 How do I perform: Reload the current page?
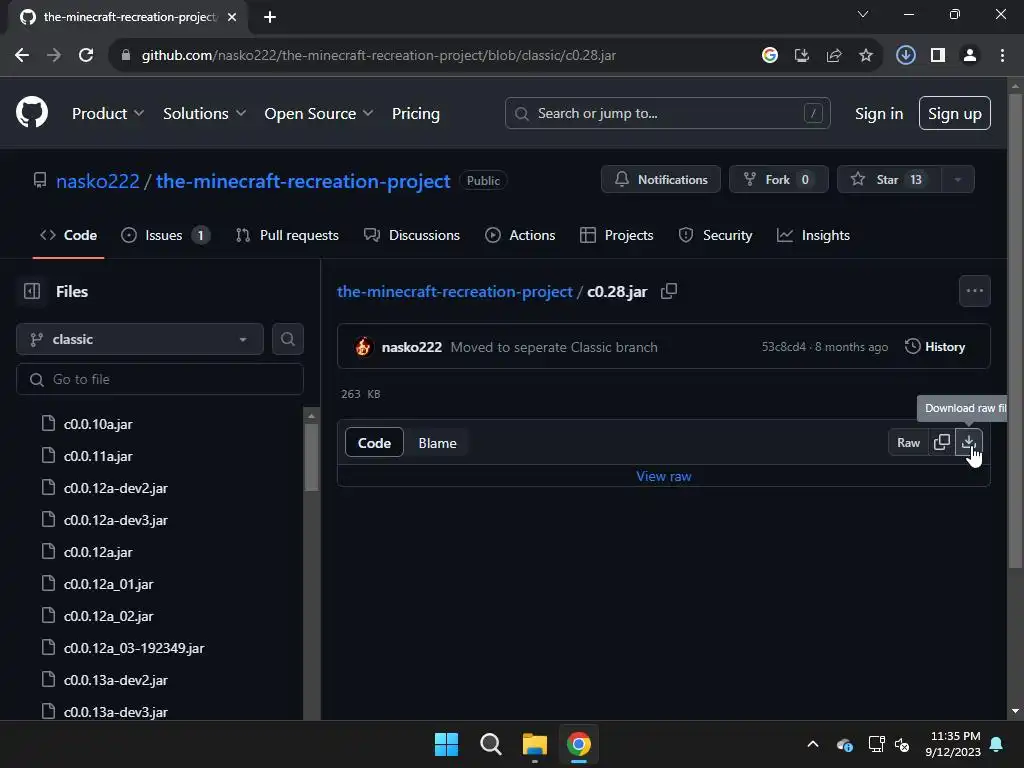[86, 55]
